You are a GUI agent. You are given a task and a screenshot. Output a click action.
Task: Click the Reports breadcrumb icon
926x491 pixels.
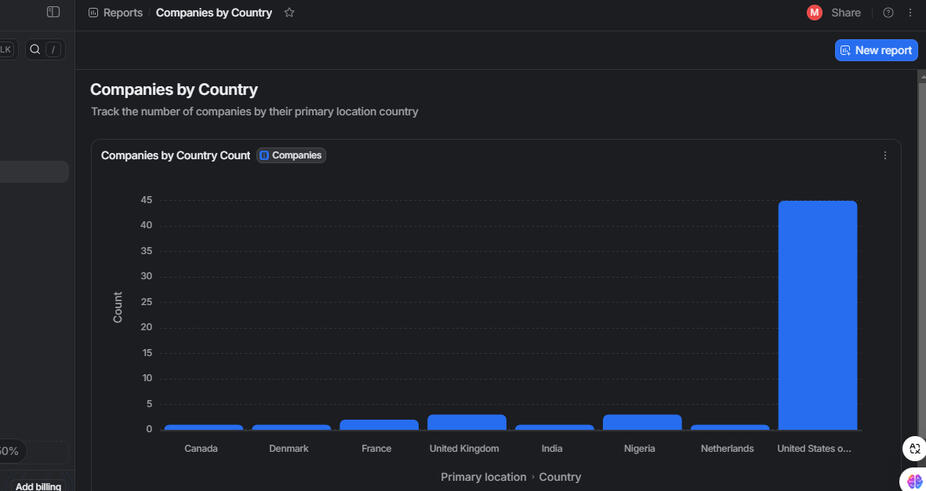pos(93,13)
